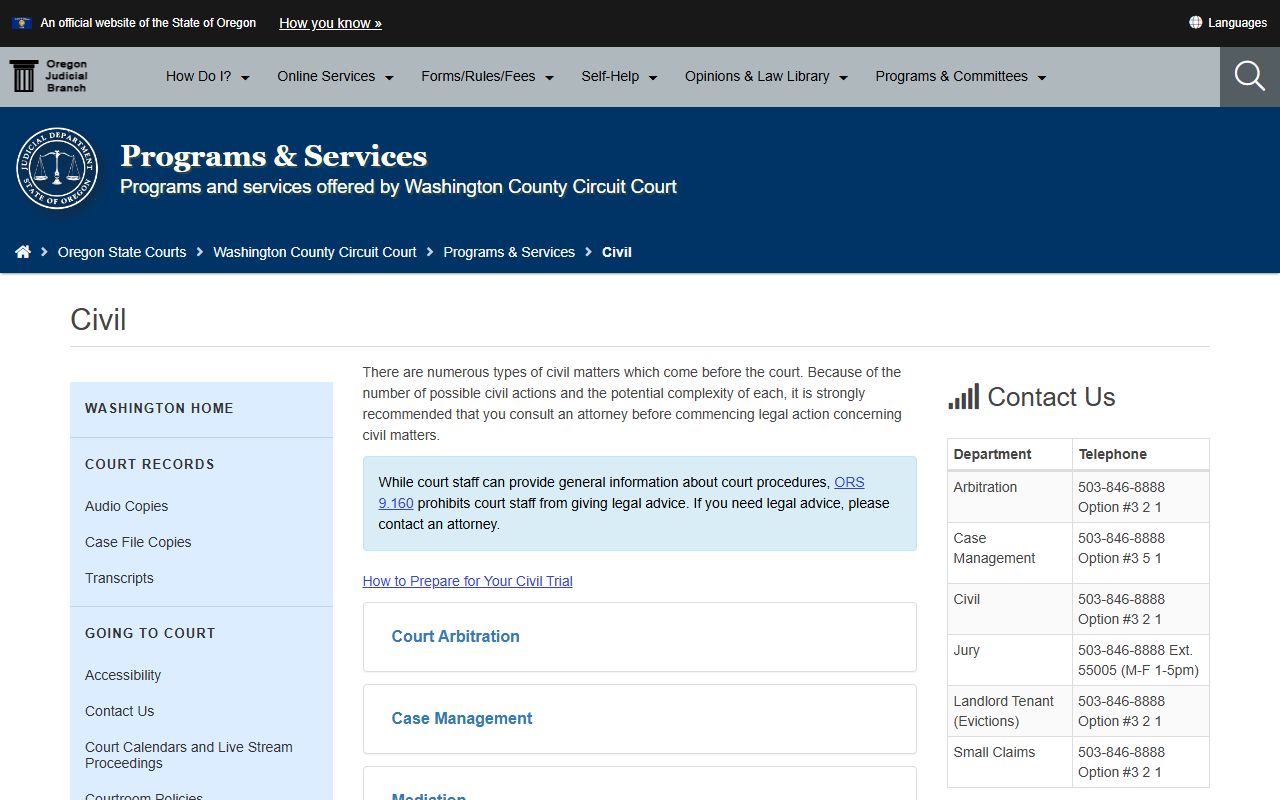The height and width of the screenshot is (800, 1280).
Task: Expand Opinions & Law Library menu
Action: 766,76
